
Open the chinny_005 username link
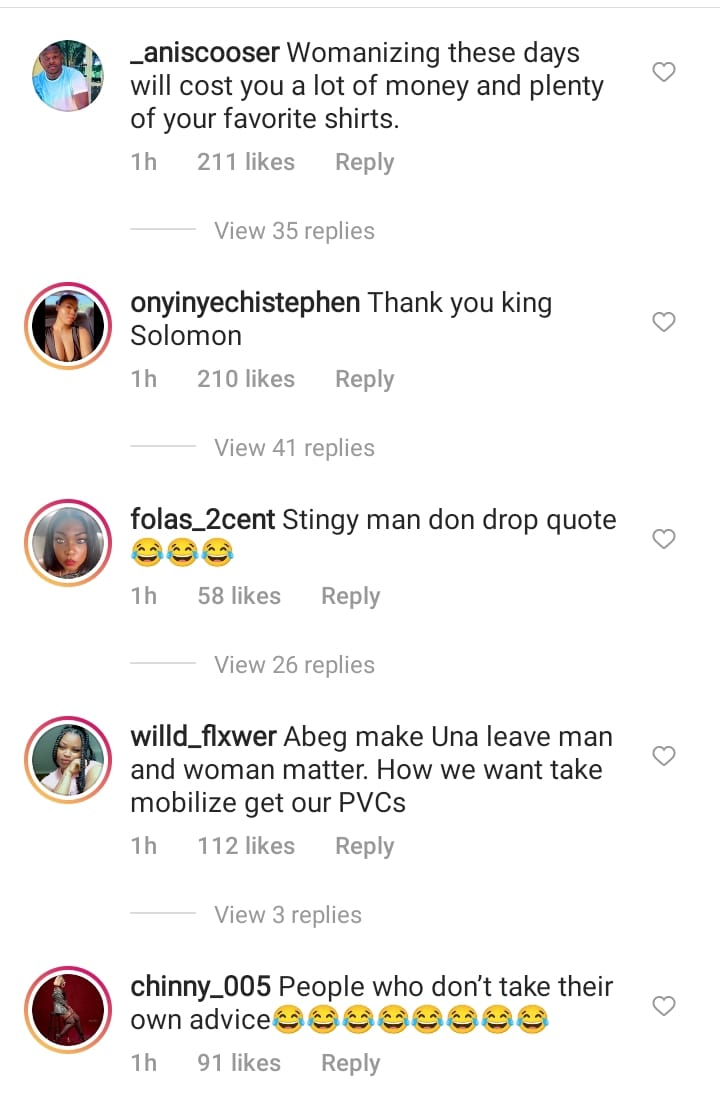click(x=201, y=987)
